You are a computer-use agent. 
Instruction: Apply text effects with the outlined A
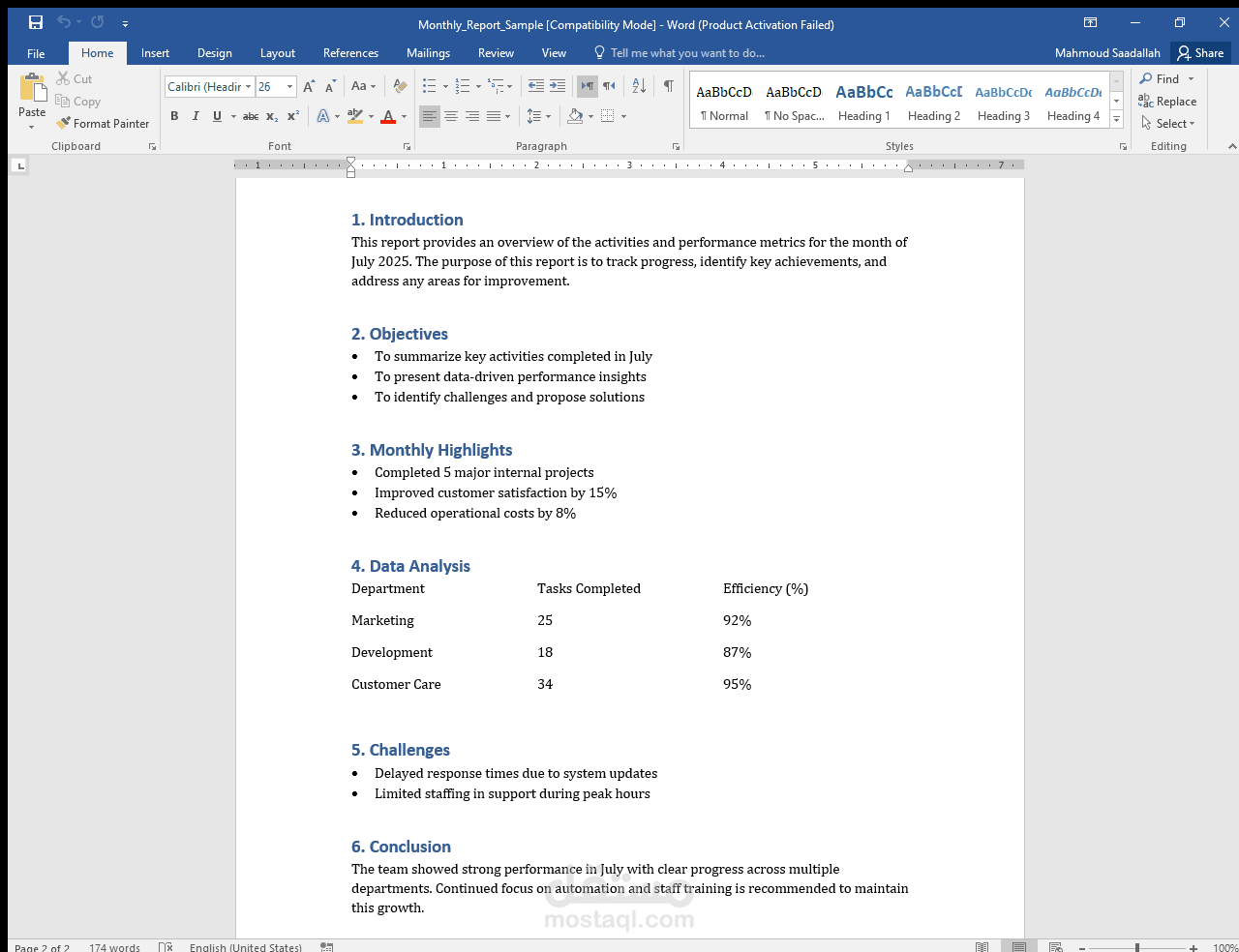[323, 116]
